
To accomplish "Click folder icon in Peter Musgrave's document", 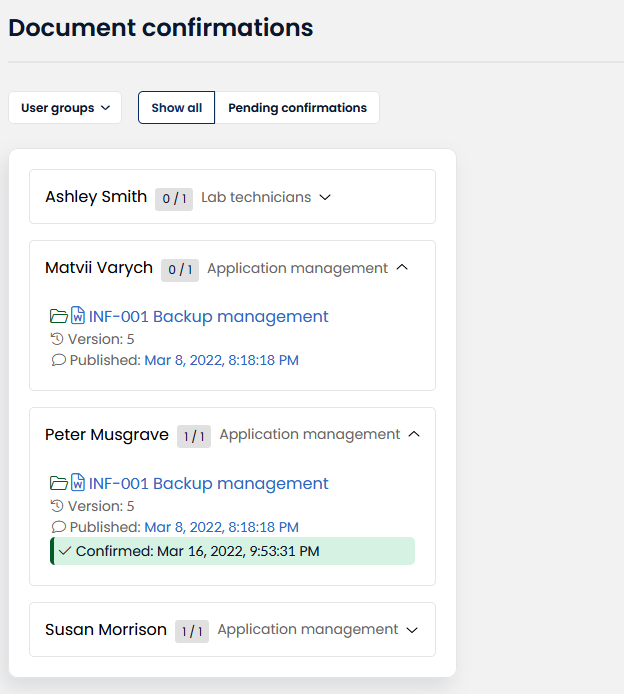I will coord(58,484).
